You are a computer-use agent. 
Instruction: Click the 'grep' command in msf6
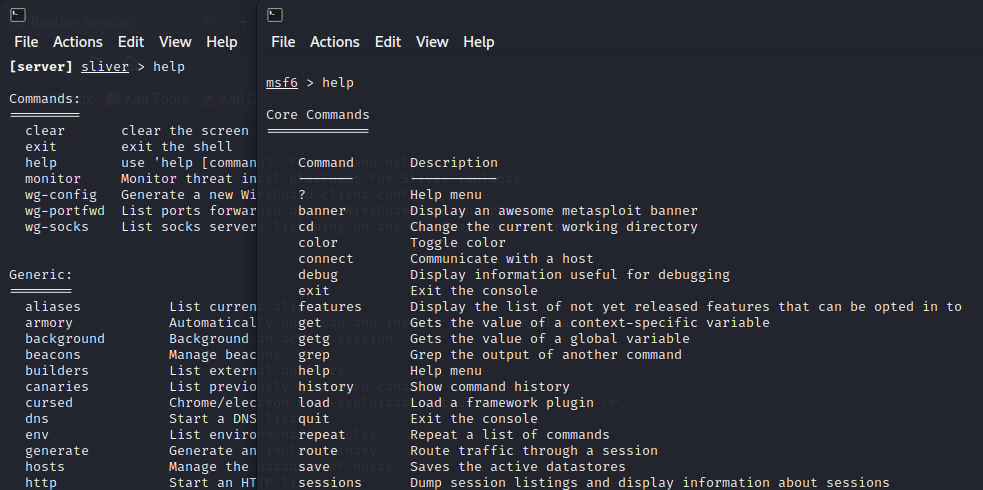pos(314,355)
